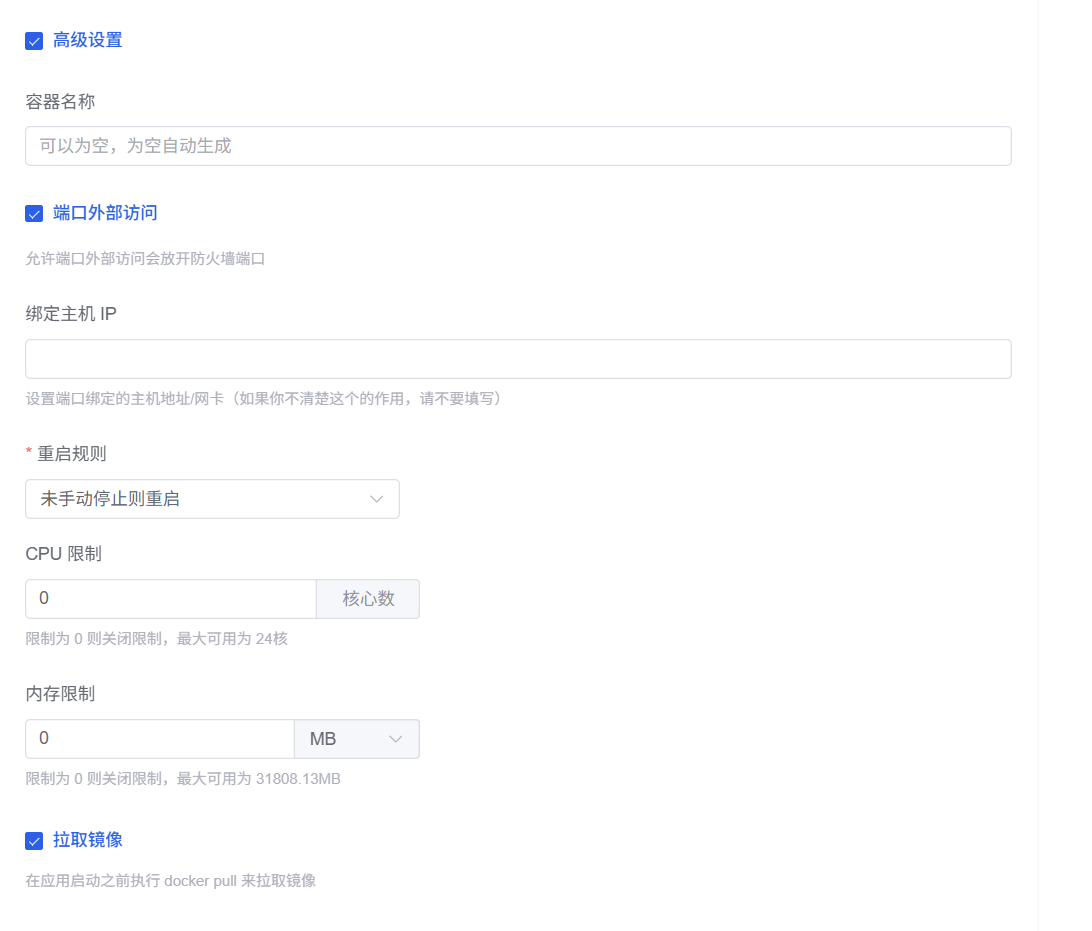Image resolution: width=1092 pixels, height=931 pixels.
Task: Click the required 重启规则 field label
Action: [x=71, y=453]
